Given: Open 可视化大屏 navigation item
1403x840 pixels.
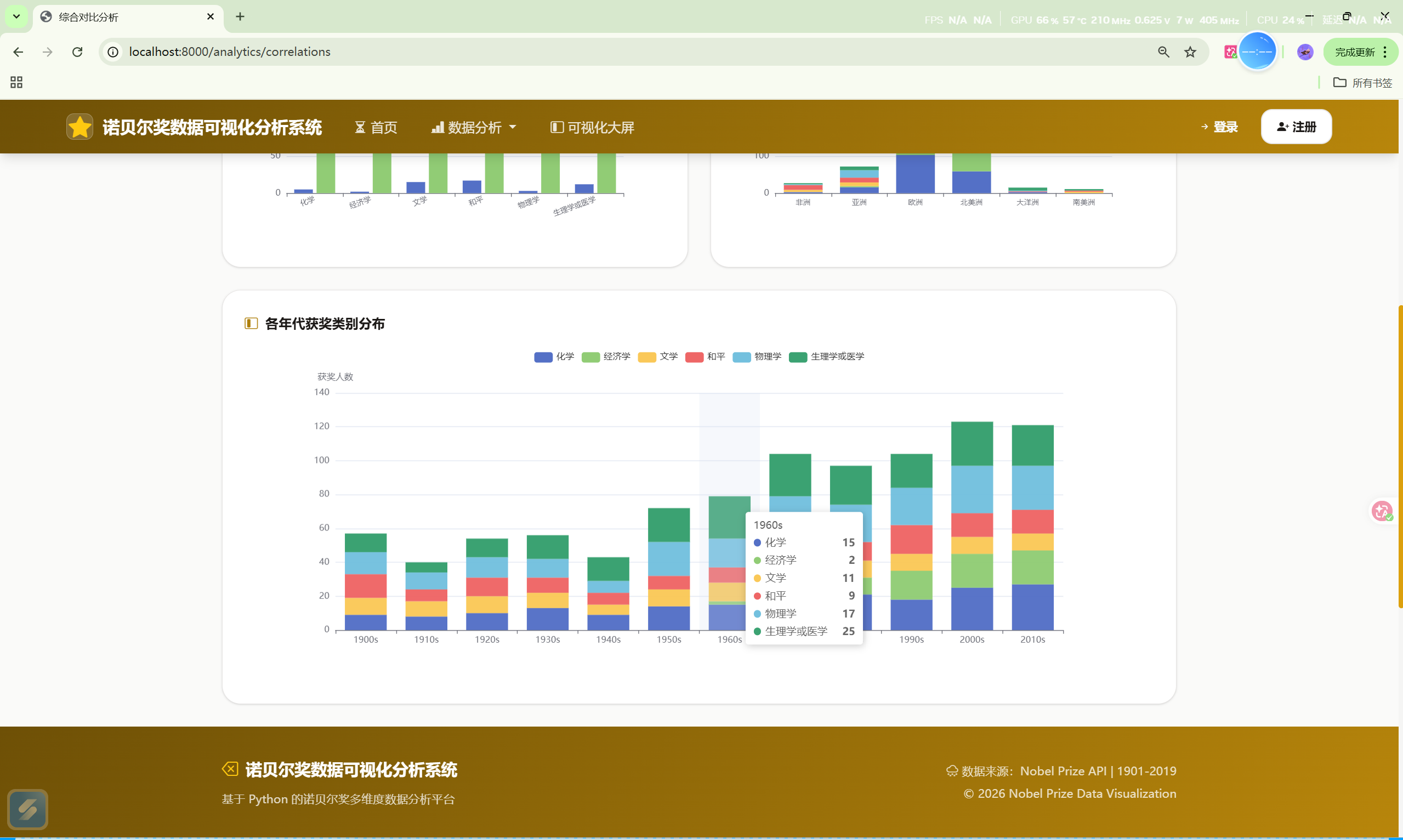Looking at the screenshot, I should pyautogui.click(x=592, y=127).
